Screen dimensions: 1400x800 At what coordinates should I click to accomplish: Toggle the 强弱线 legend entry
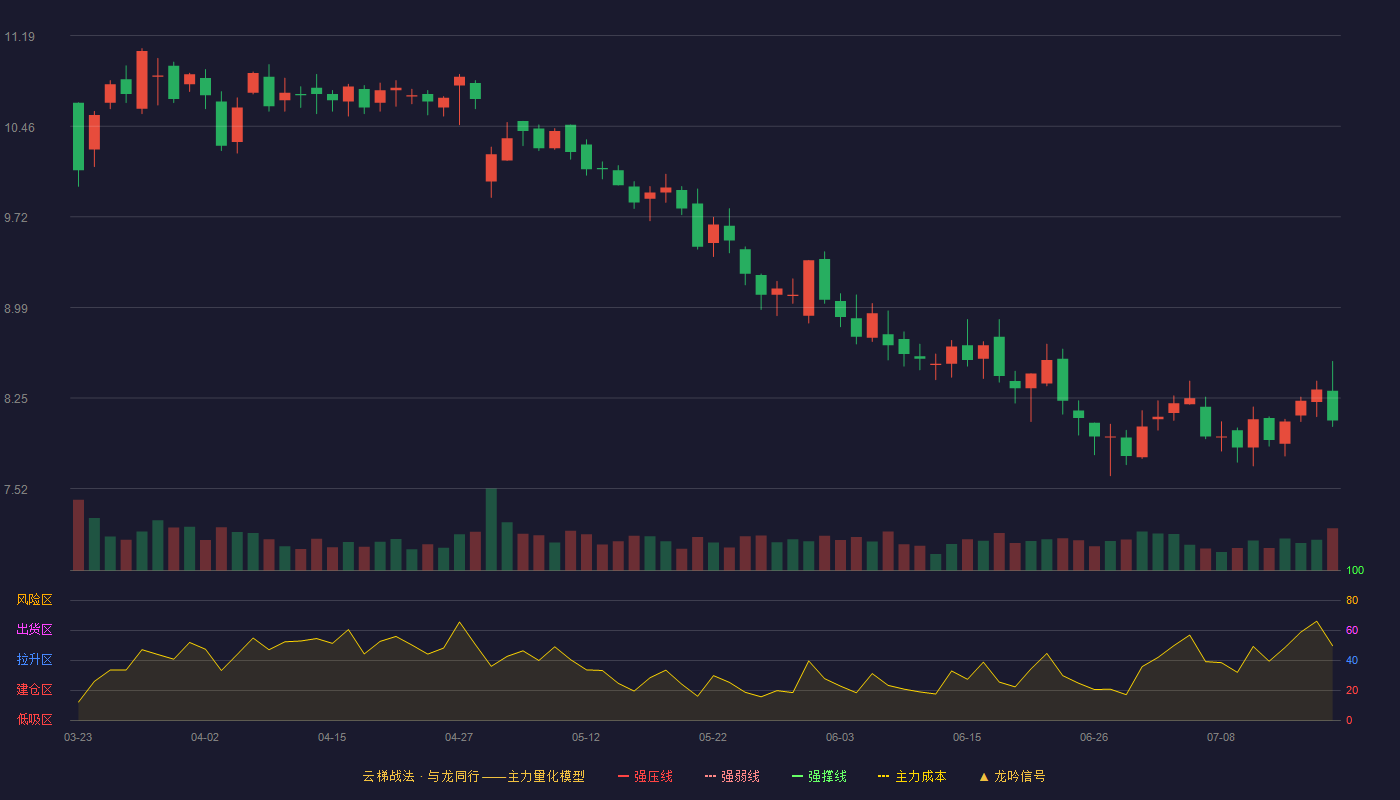pyautogui.click(x=732, y=776)
